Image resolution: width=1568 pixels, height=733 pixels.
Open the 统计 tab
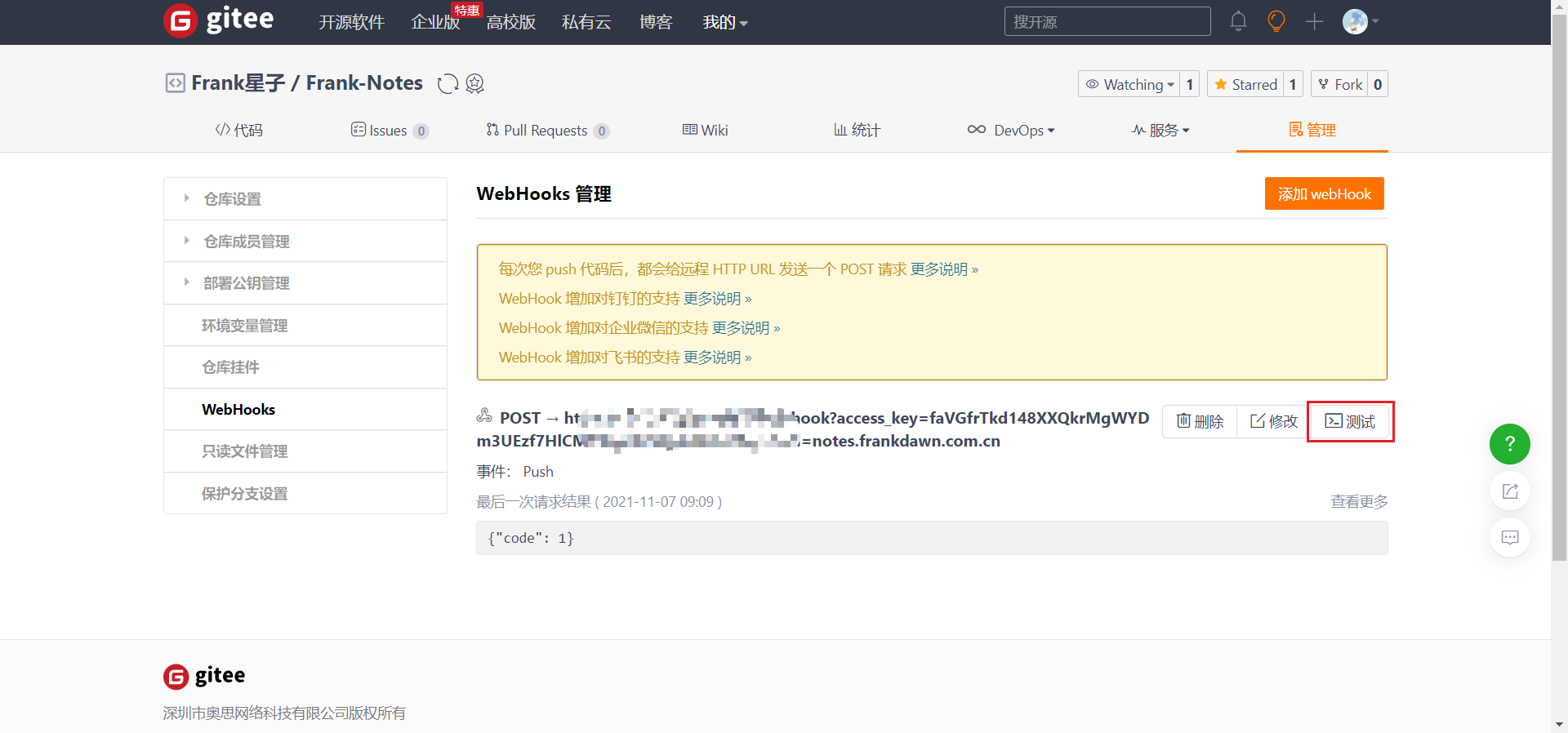point(857,130)
